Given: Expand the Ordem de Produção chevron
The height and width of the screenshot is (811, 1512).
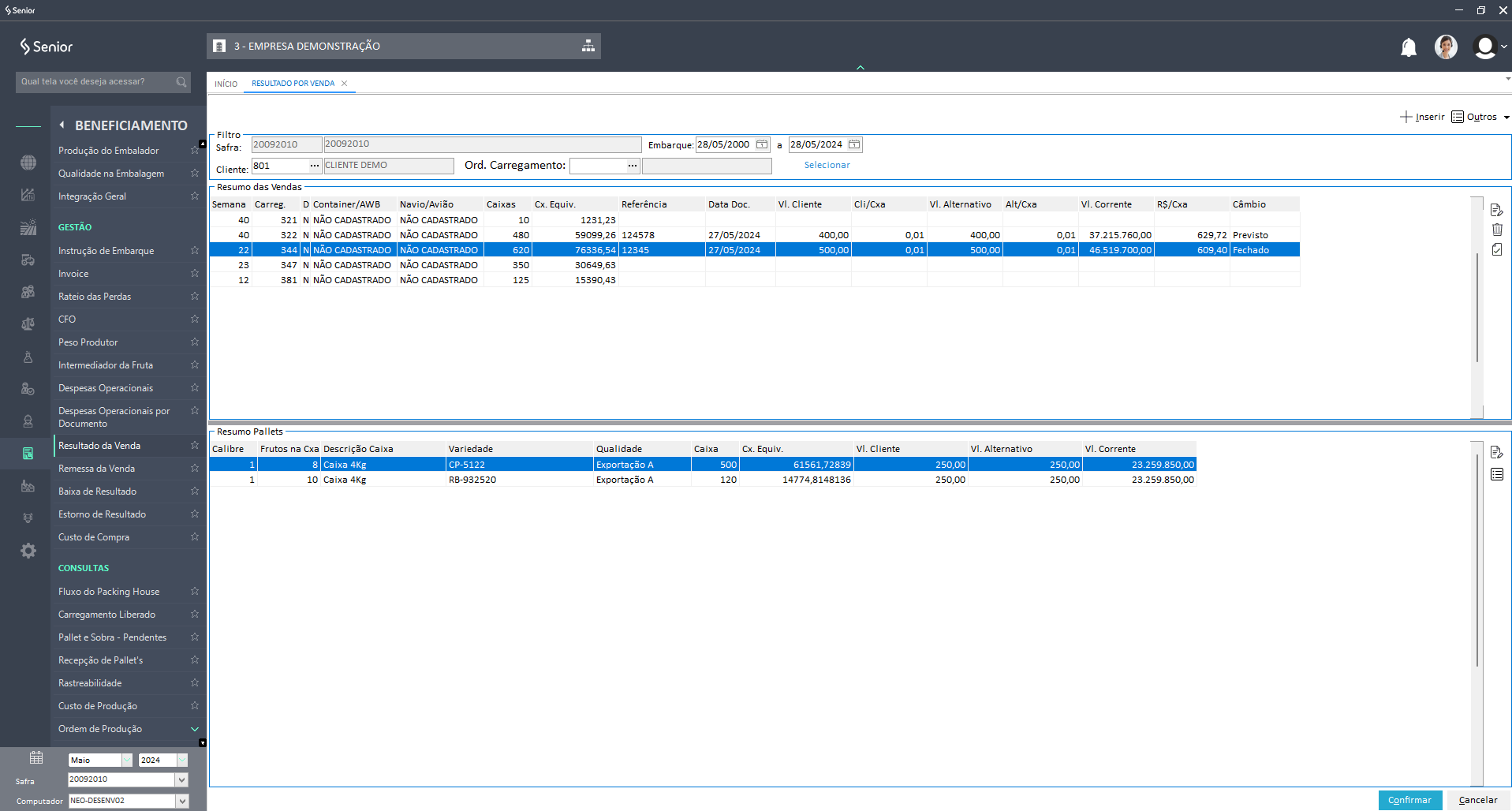Looking at the screenshot, I should (x=194, y=729).
